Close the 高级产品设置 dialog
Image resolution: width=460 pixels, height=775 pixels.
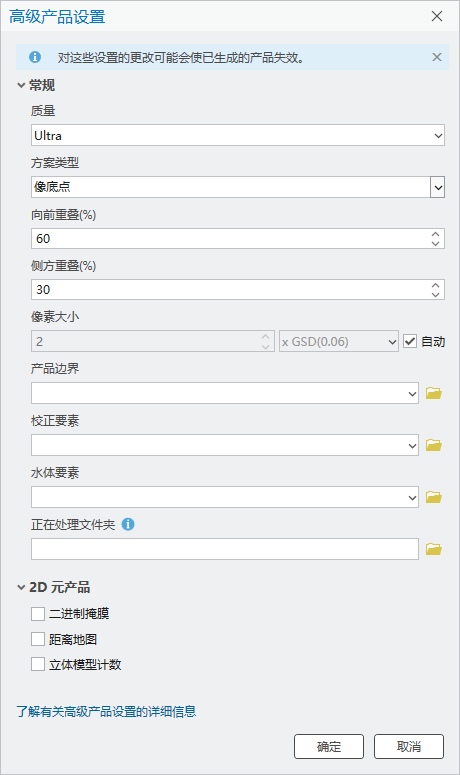tap(437, 16)
